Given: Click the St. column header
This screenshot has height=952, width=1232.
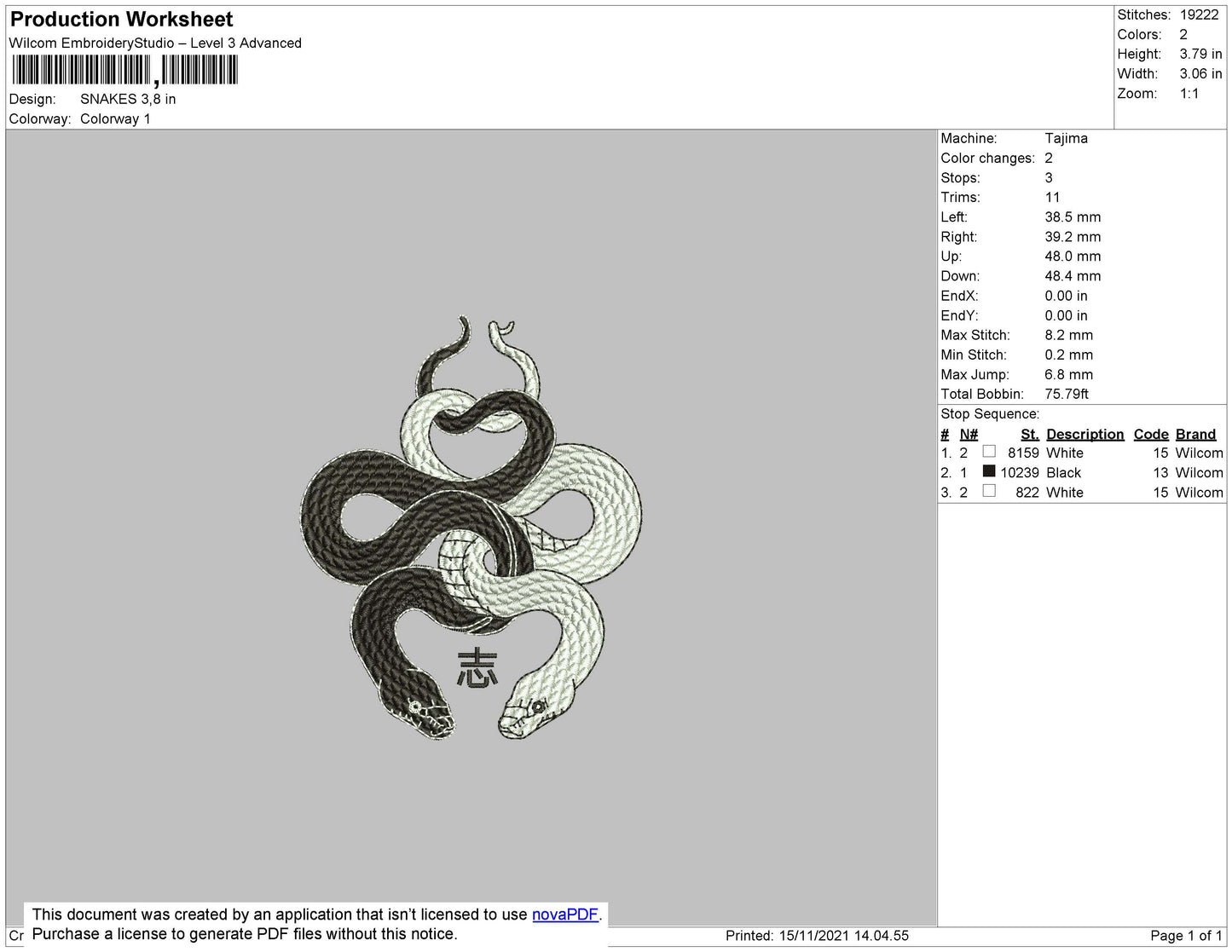Looking at the screenshot, I should pyautogui.click(x=1029, y=434).
